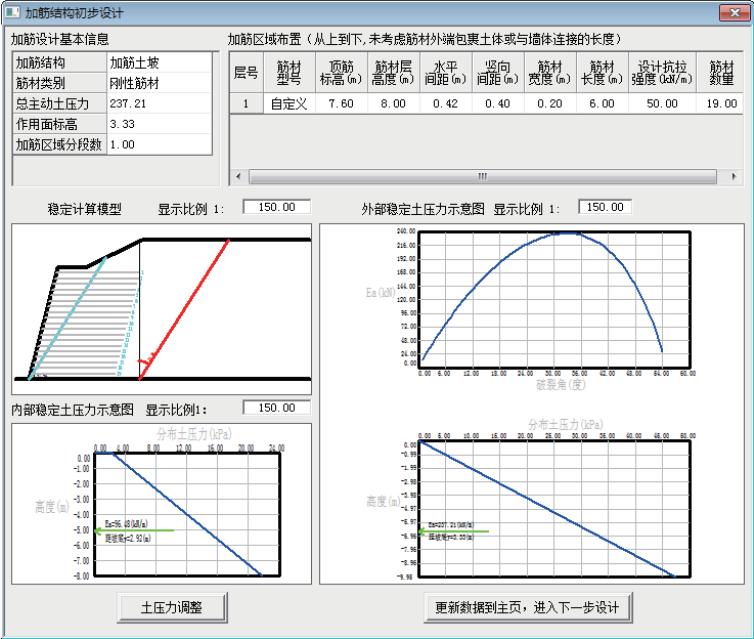Click the table scrollbar's left arrow

[237, 176]
